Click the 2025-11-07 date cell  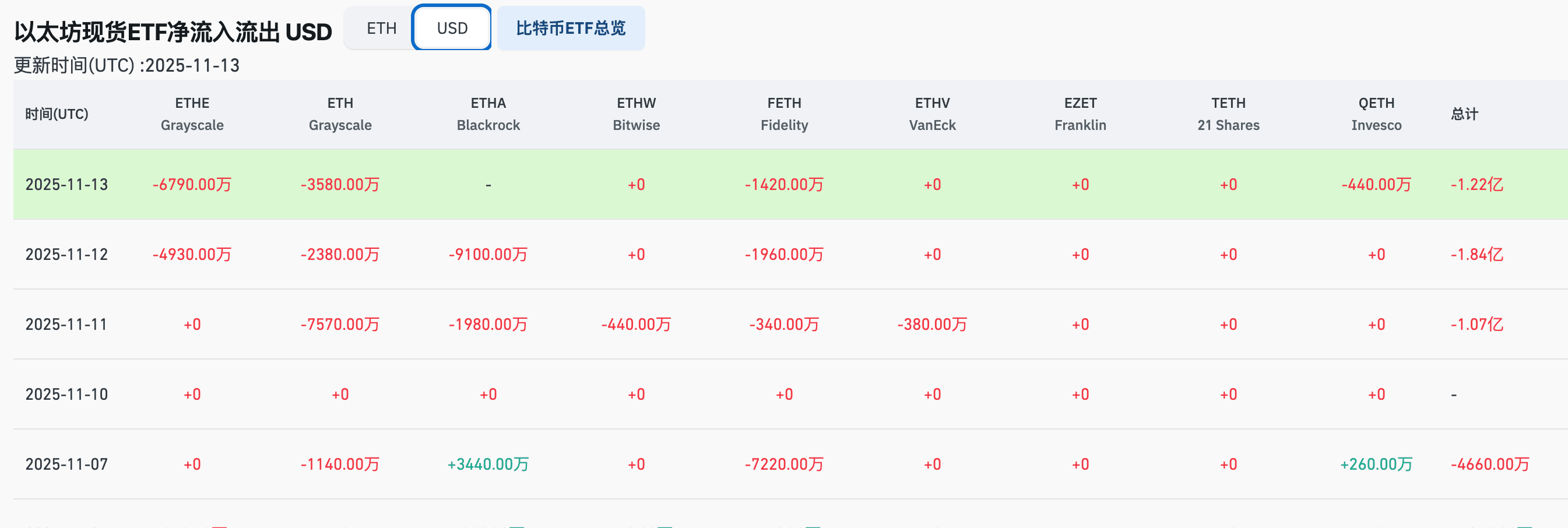tap(66, 464)
